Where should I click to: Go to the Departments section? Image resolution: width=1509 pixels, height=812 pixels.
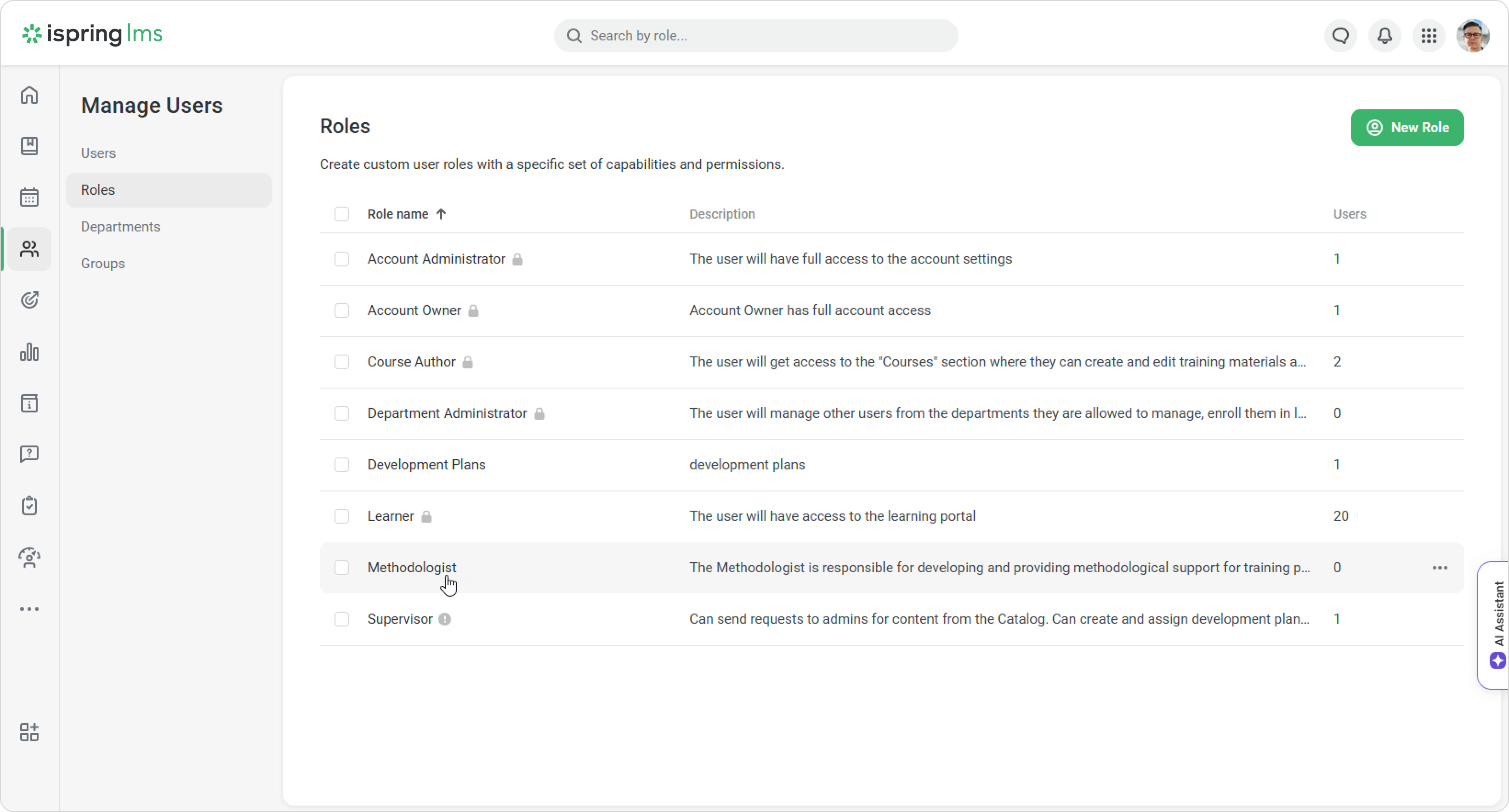(x=120, y=226)
